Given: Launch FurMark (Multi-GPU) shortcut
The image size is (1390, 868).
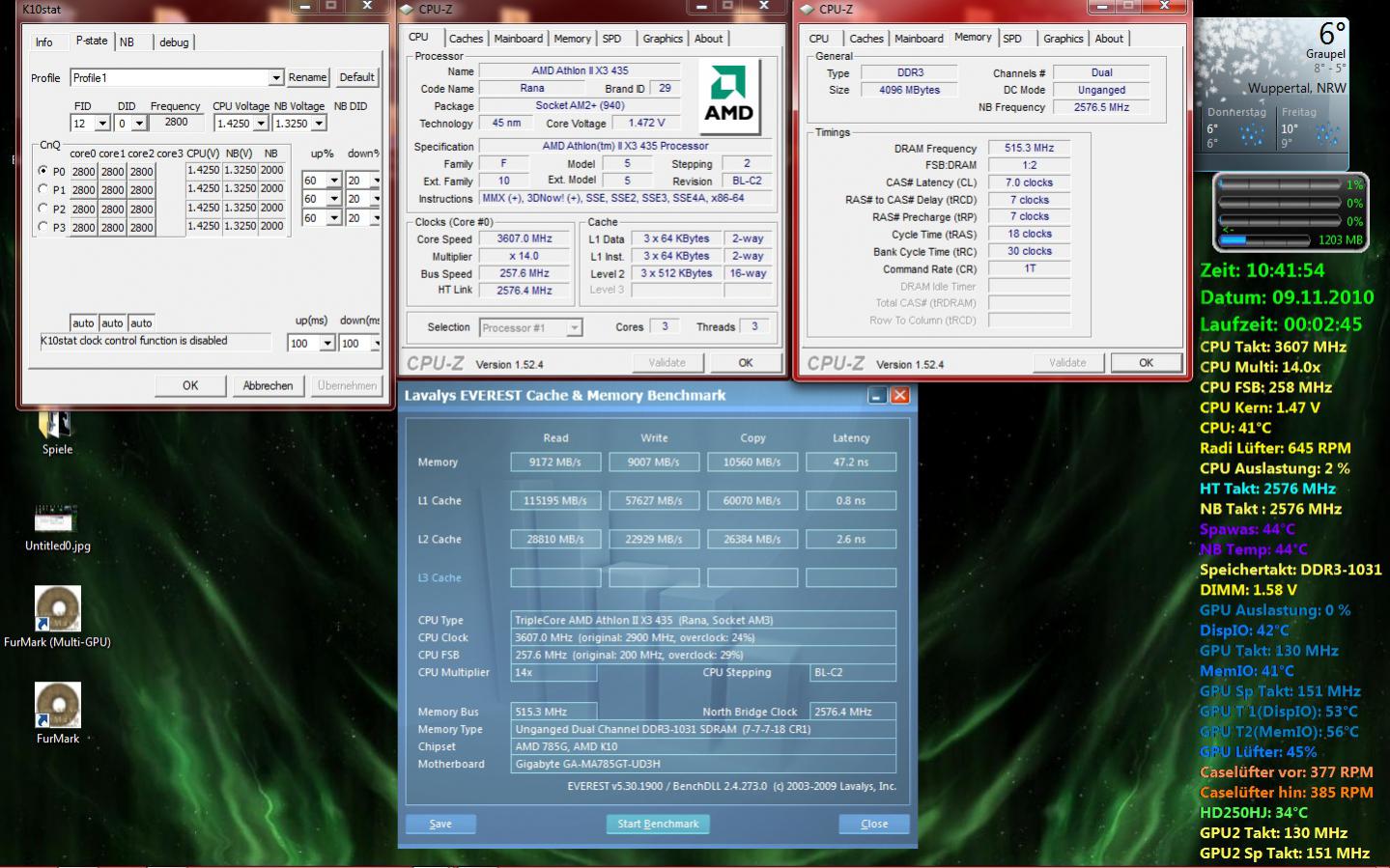Looking at the screenshot, I should tap(57, 617).
